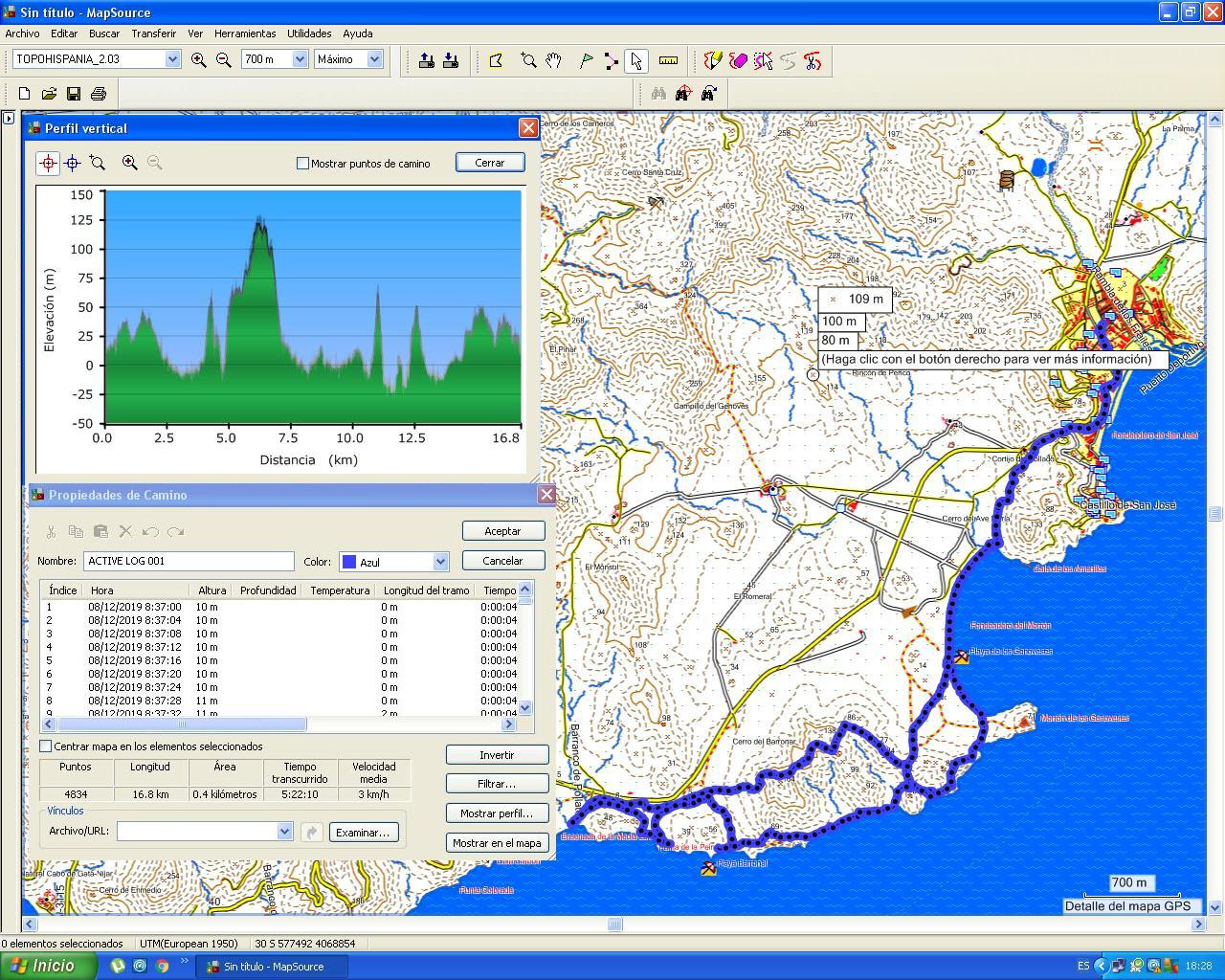Click the main toolbar zoom out magnifier
This screenshot has width=1225, height=980.
click(x=224, y=59)
